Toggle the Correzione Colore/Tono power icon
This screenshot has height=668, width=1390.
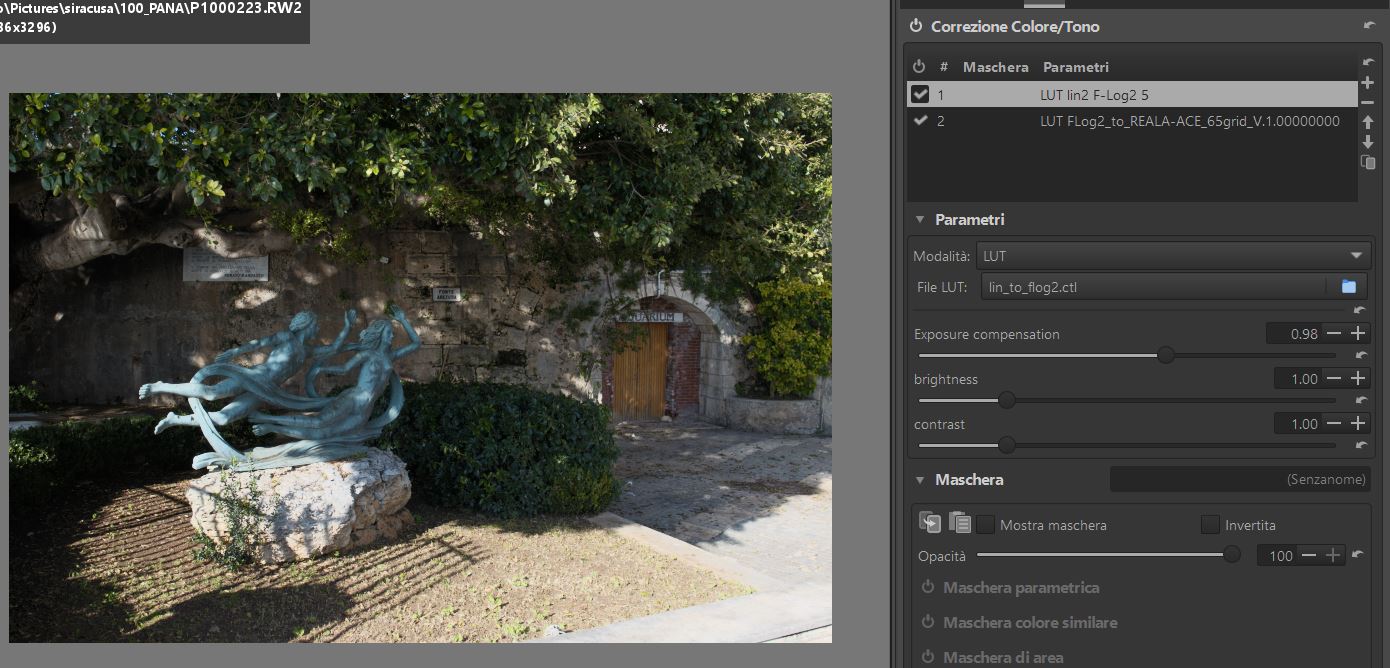(x=915, y=27)
